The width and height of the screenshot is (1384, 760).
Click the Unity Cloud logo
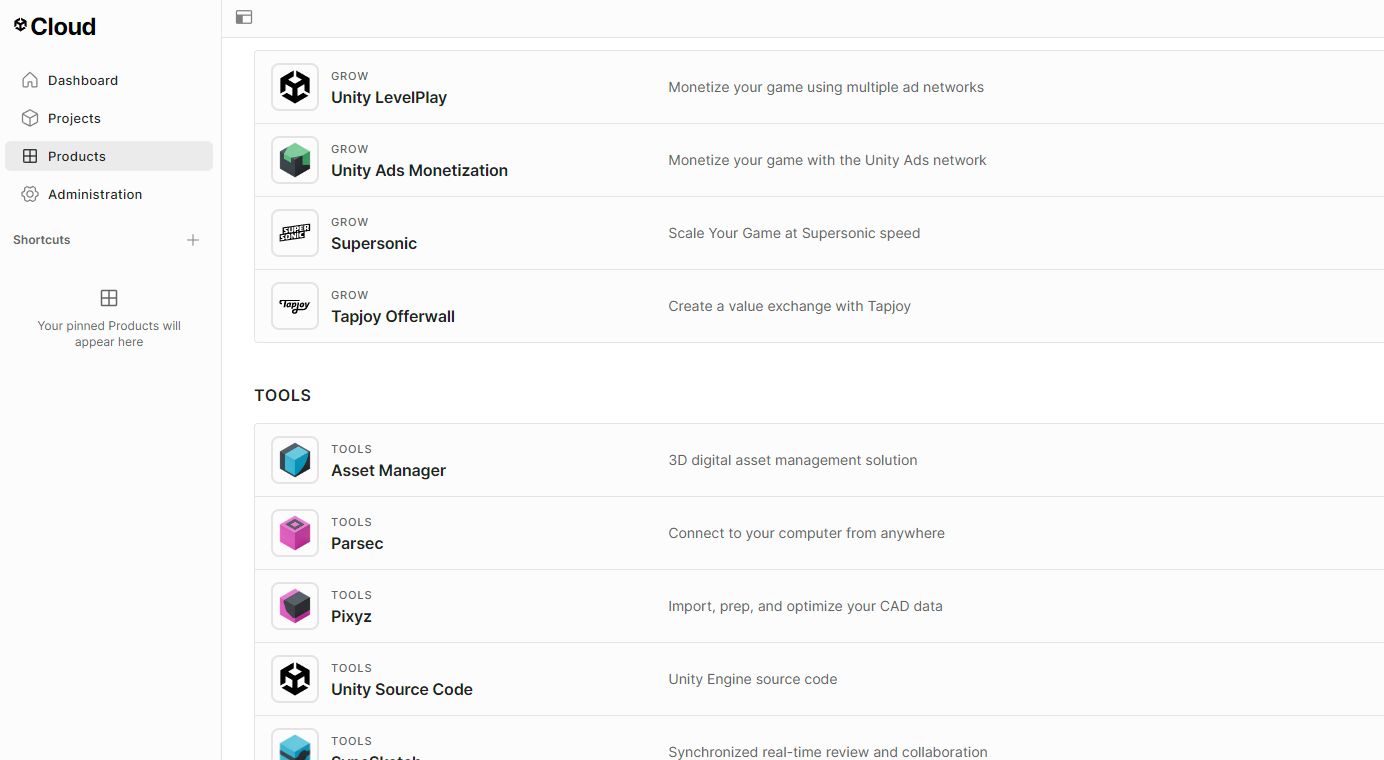click(x=55, y=27)
